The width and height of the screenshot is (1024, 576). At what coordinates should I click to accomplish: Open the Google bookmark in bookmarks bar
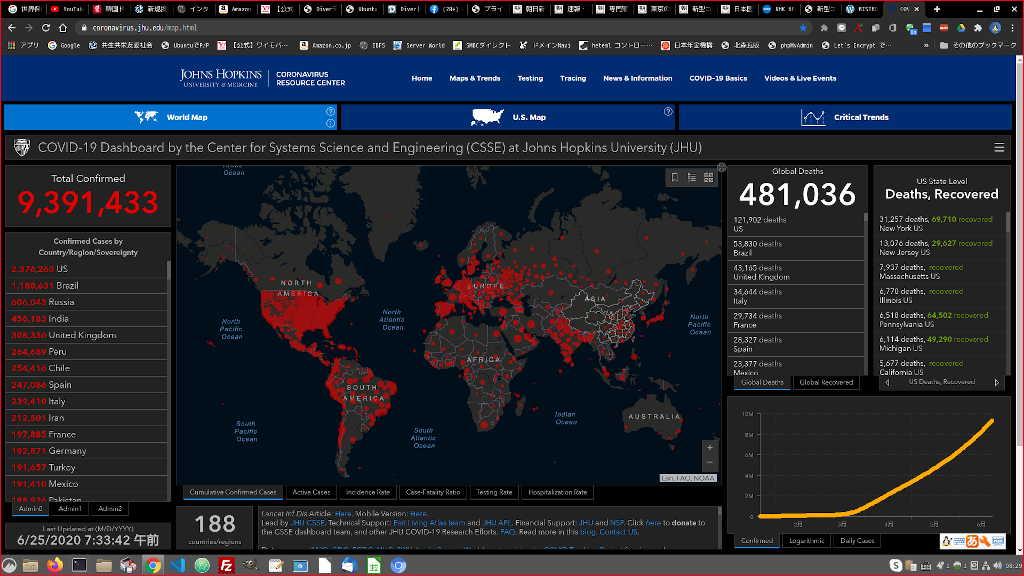pos(64,45)
